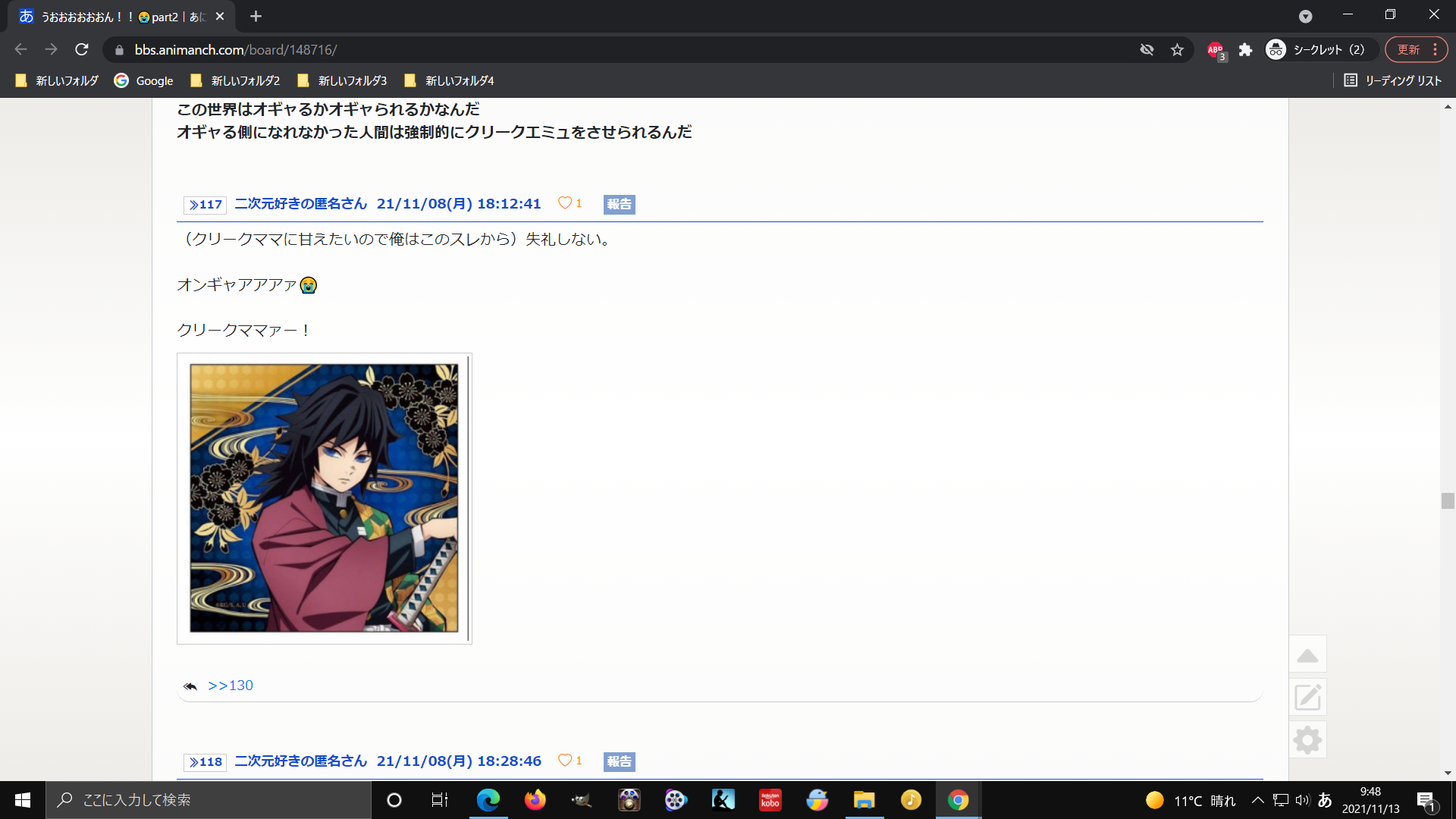Open Cortana circle icon on taskbar
1456x819 pixels.
pos(394,800)
